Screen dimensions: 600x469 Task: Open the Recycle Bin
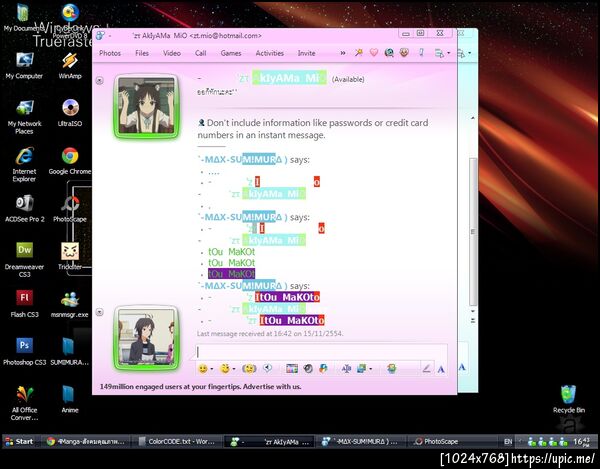pos(569,399)
